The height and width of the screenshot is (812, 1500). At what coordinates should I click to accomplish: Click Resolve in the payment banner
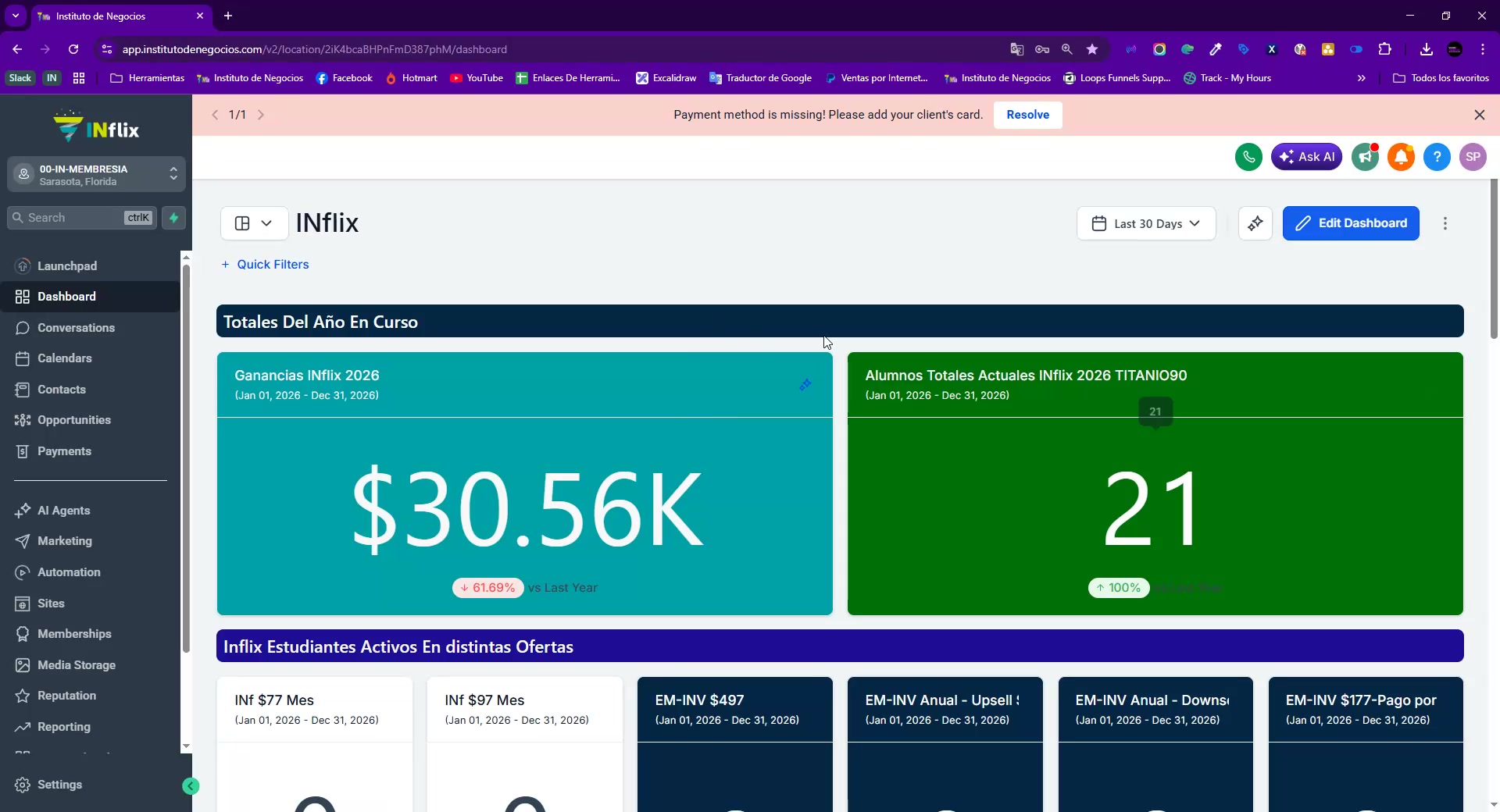[x=1027, y=115]
